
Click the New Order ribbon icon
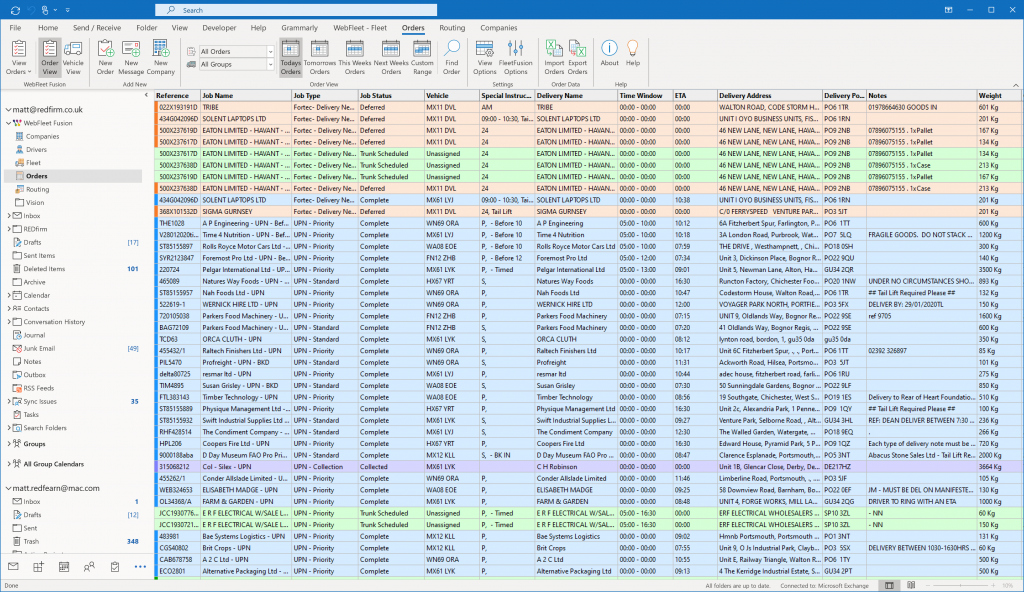[x=106, y=57]
